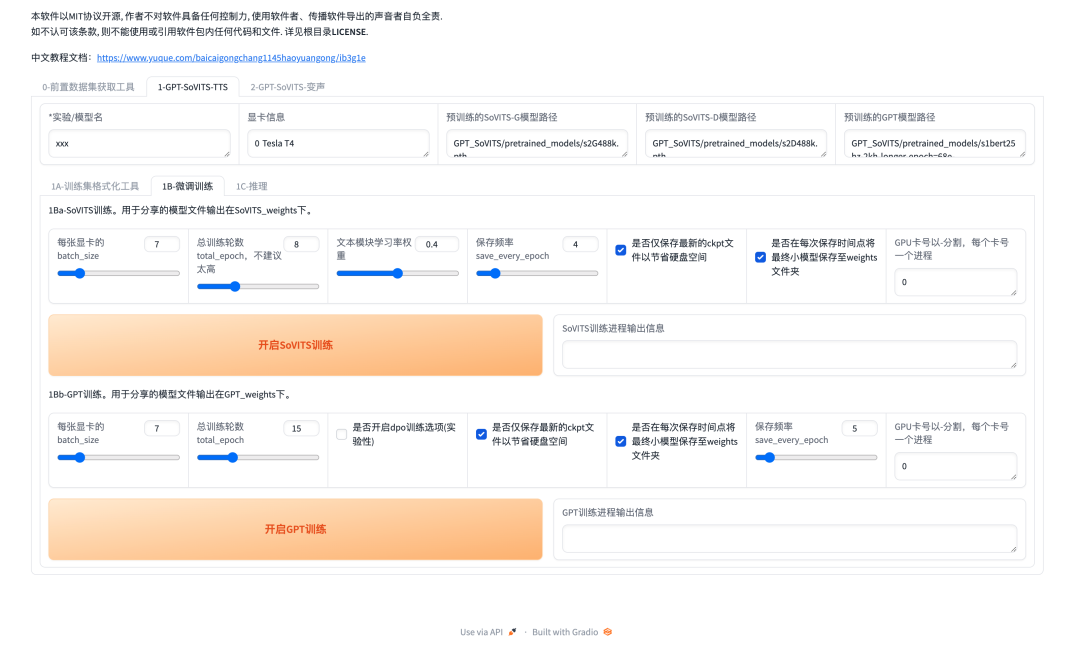Switch to 1A-训练集格式化工具 tab

click(x=95, y=186)
